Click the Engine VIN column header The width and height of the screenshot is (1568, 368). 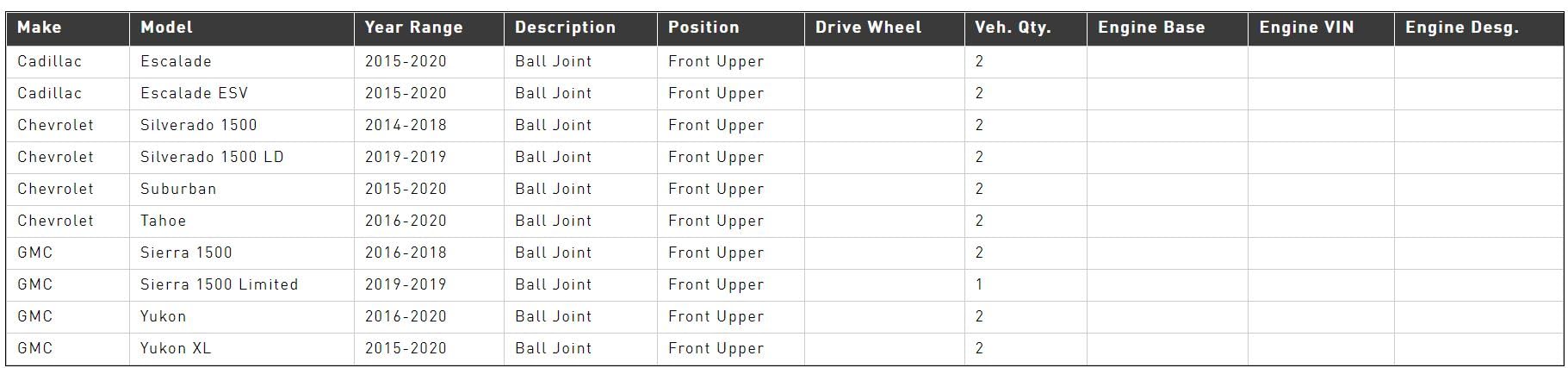1306,28
